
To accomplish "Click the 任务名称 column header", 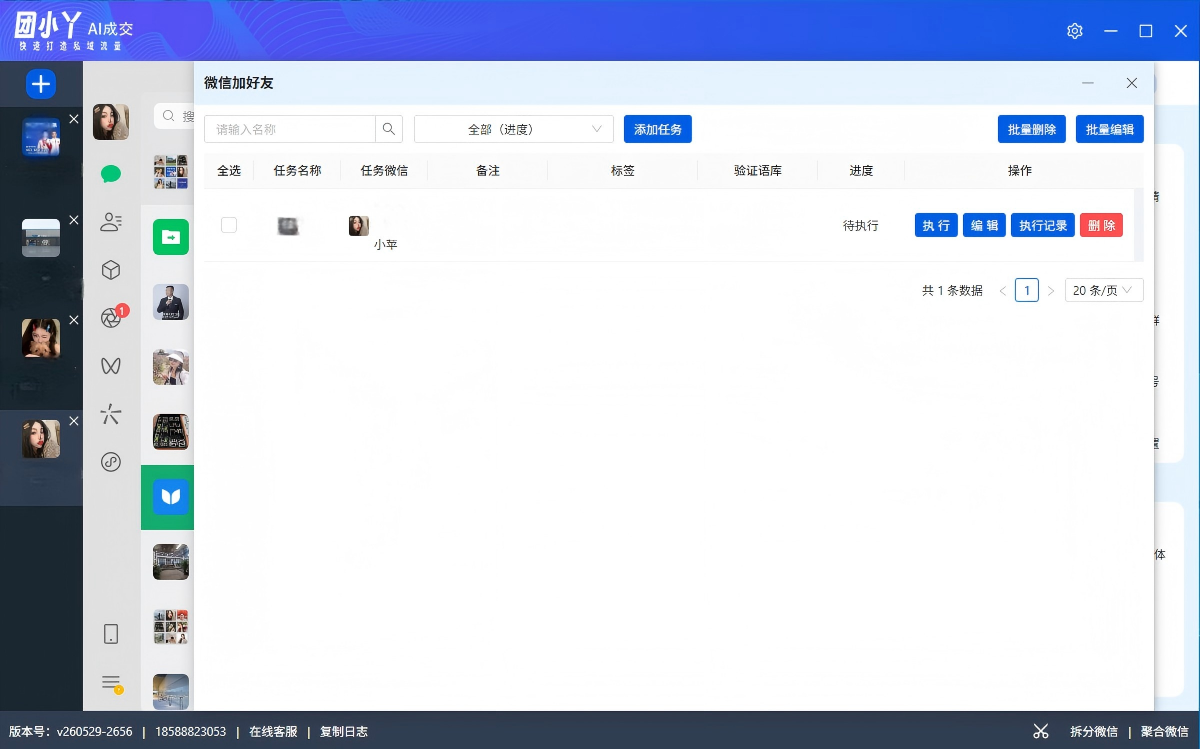I will coord(297,171).
